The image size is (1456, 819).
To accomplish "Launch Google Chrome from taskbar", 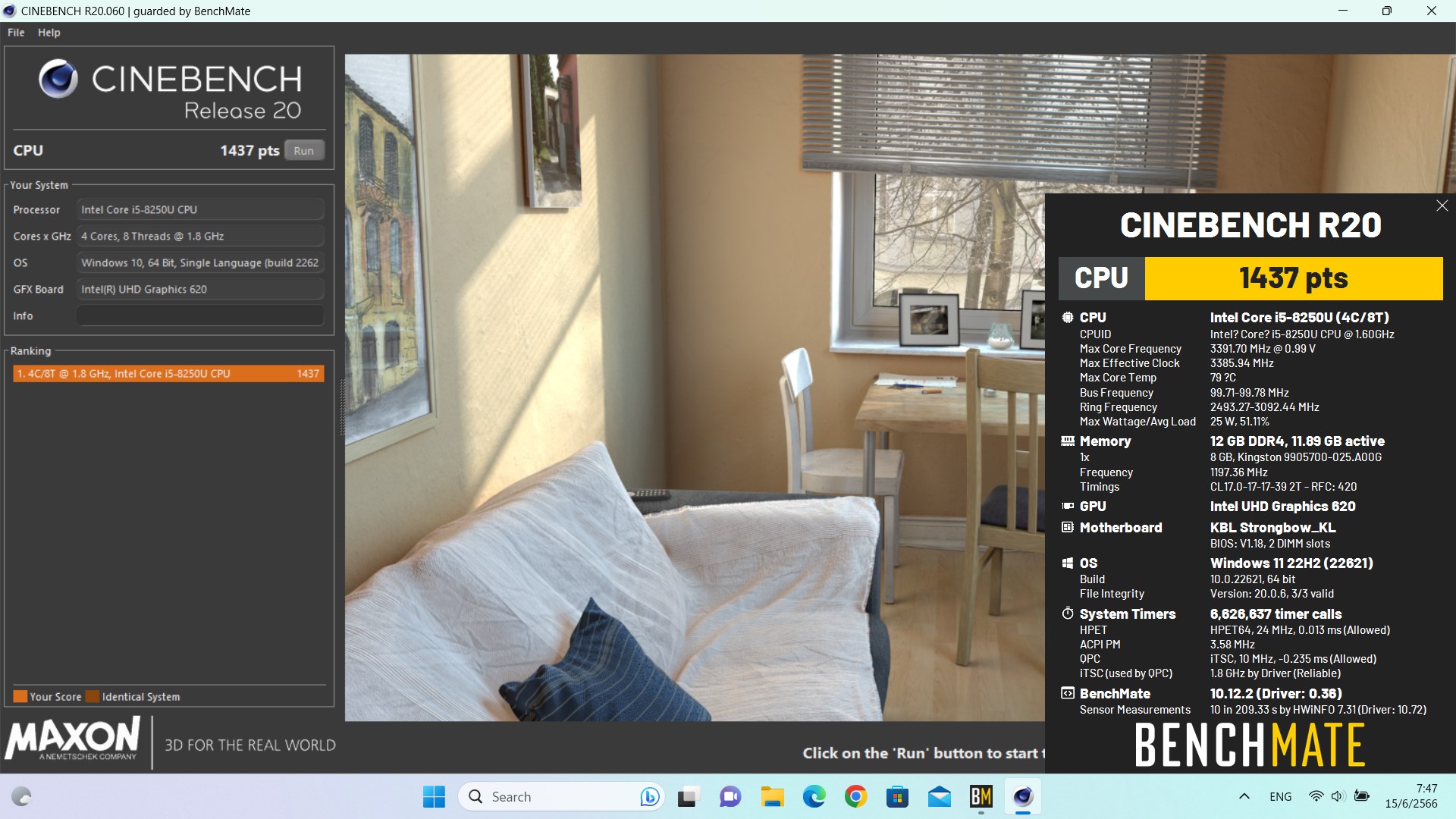I will [x=855, y=796].
